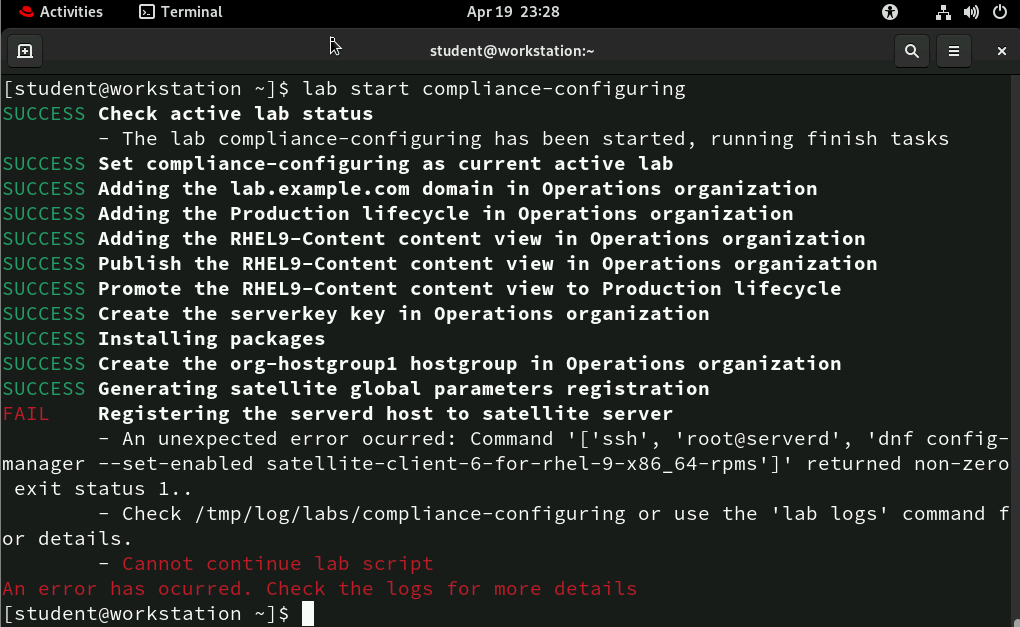Close the terminal window

click(x=1001, y=51)
